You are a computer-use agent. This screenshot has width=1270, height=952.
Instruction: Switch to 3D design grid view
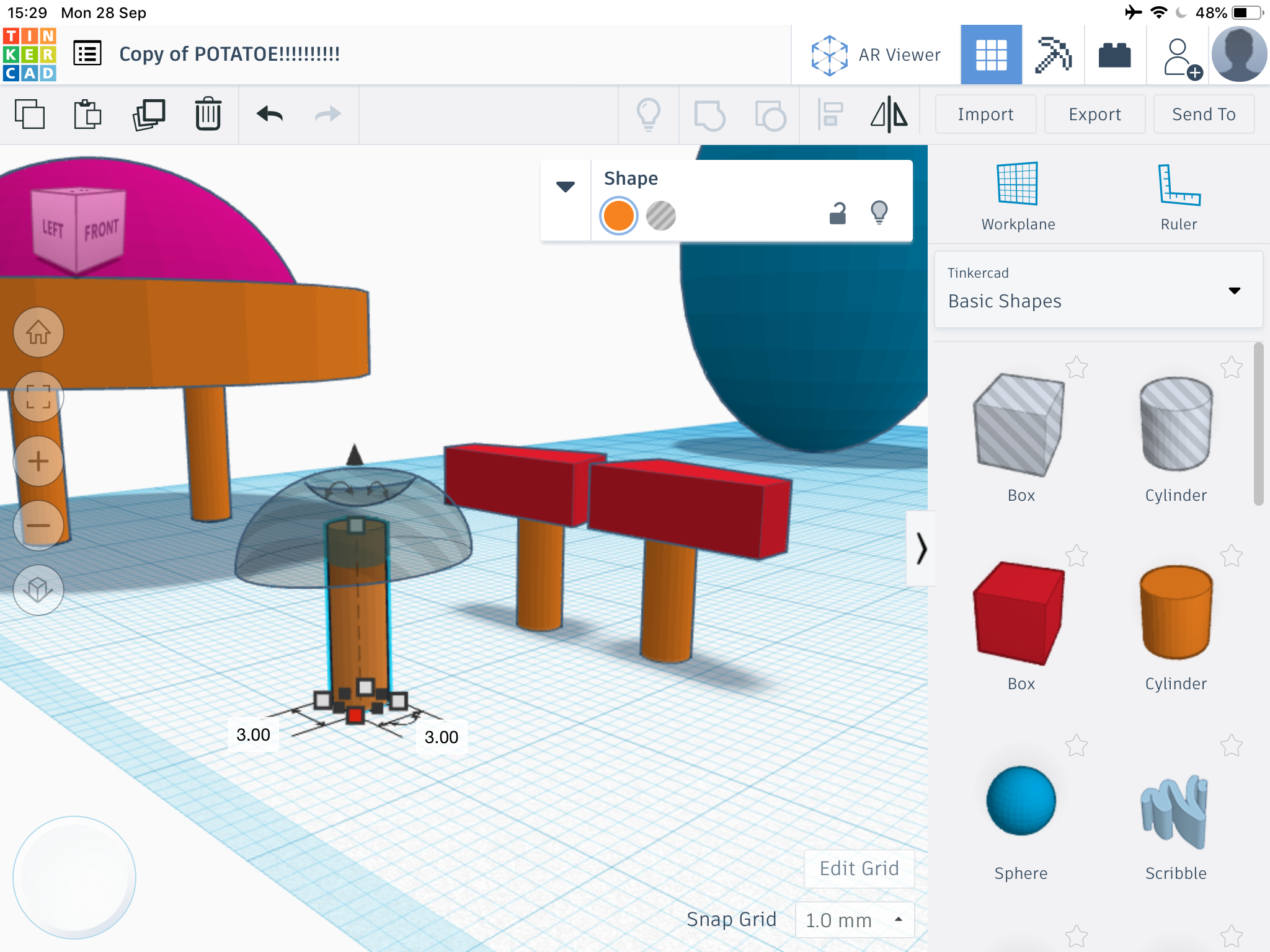pyautogui.click(x=991, y=55)
